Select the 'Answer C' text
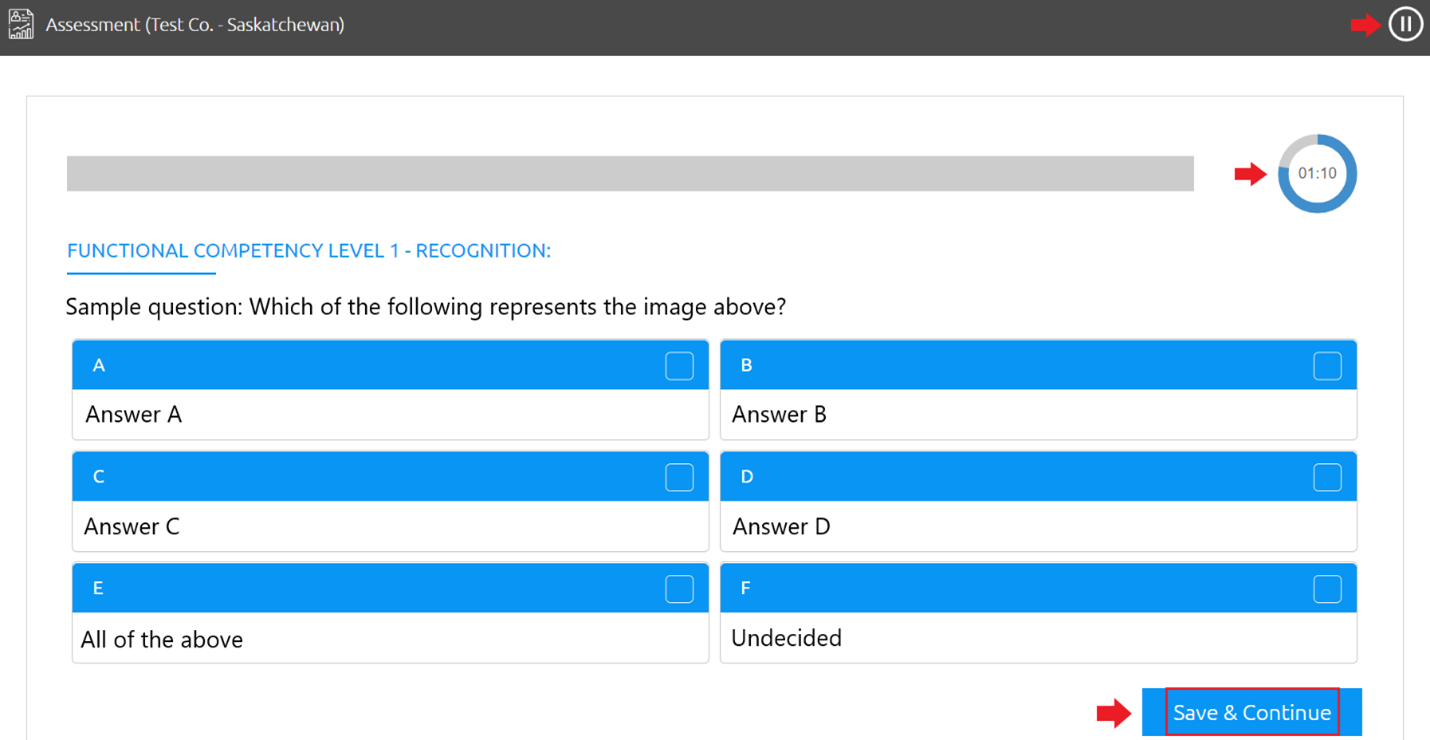The width and height of the screenshot is (1430, 740). [x=132, y=526]
